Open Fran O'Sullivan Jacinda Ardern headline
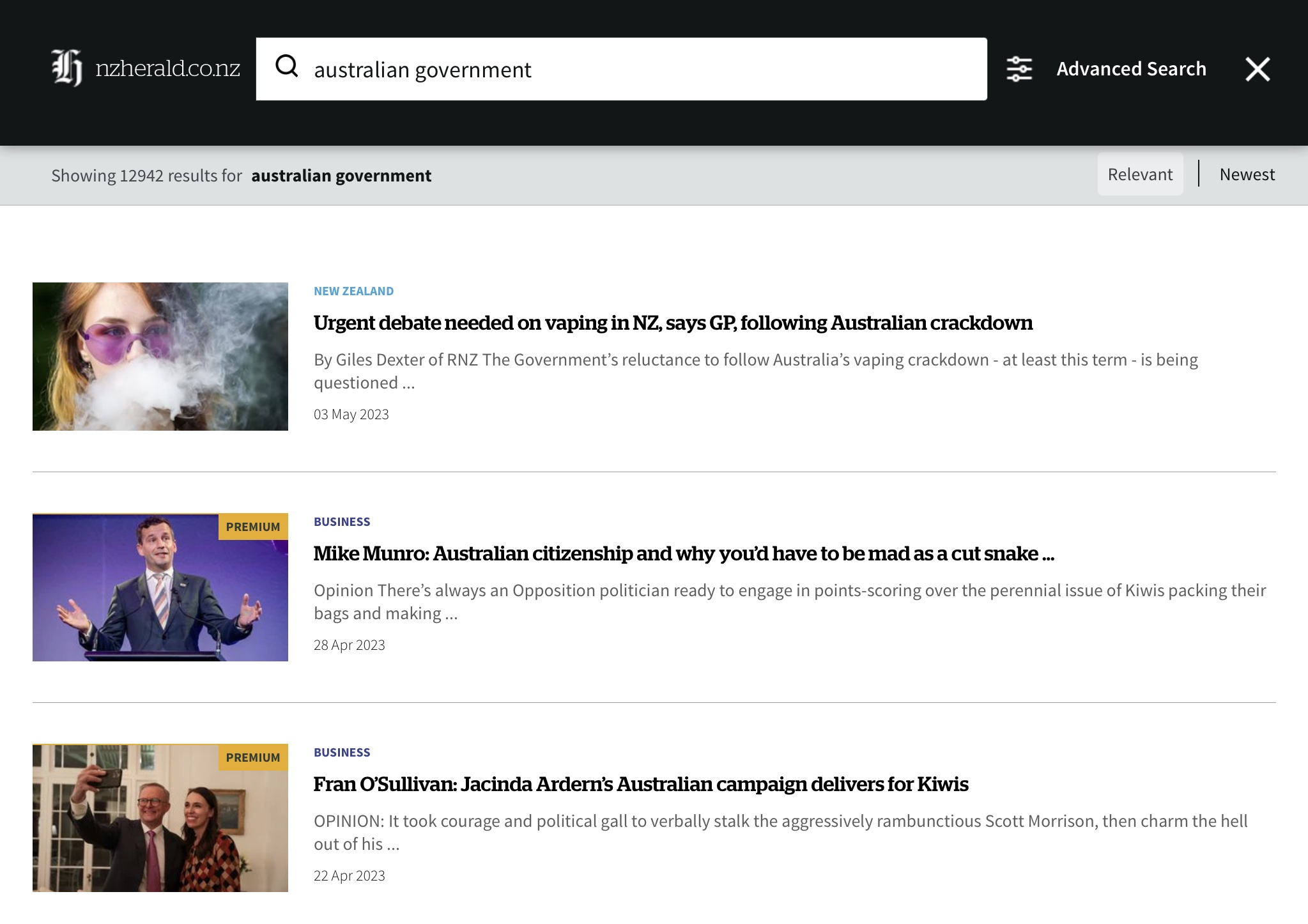Screen dimensions: 1308x924 coord(641,785)
